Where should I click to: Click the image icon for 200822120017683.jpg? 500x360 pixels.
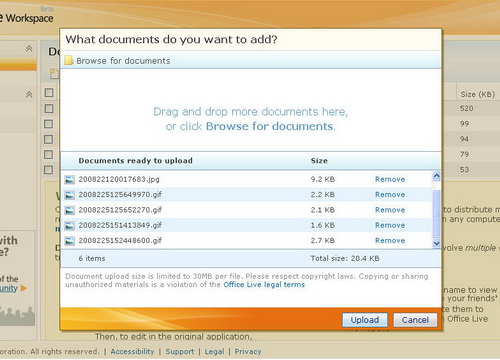[69, 180]
